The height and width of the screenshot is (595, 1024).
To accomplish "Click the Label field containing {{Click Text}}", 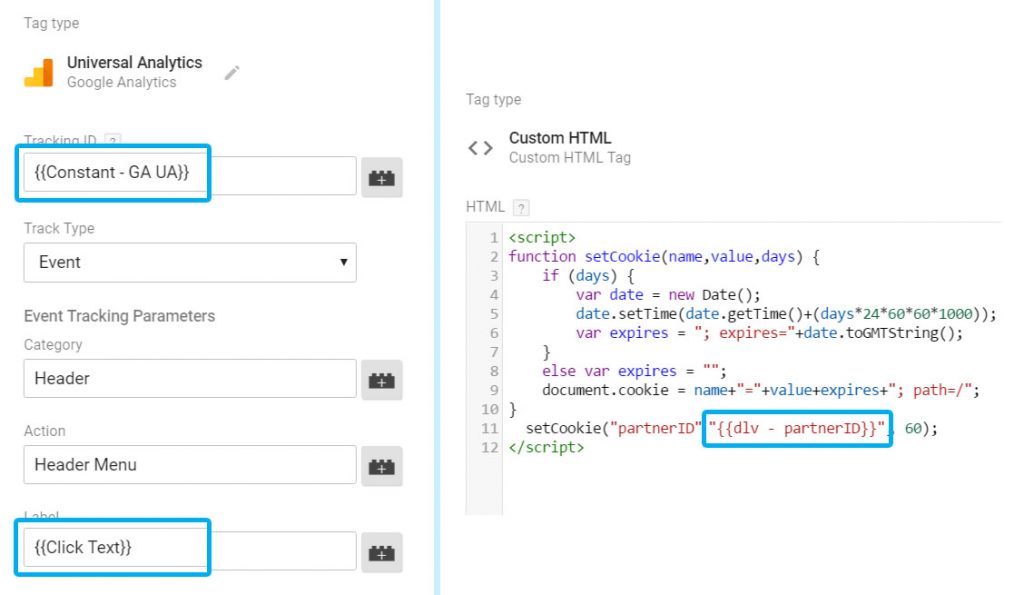I will coord(110,547).
